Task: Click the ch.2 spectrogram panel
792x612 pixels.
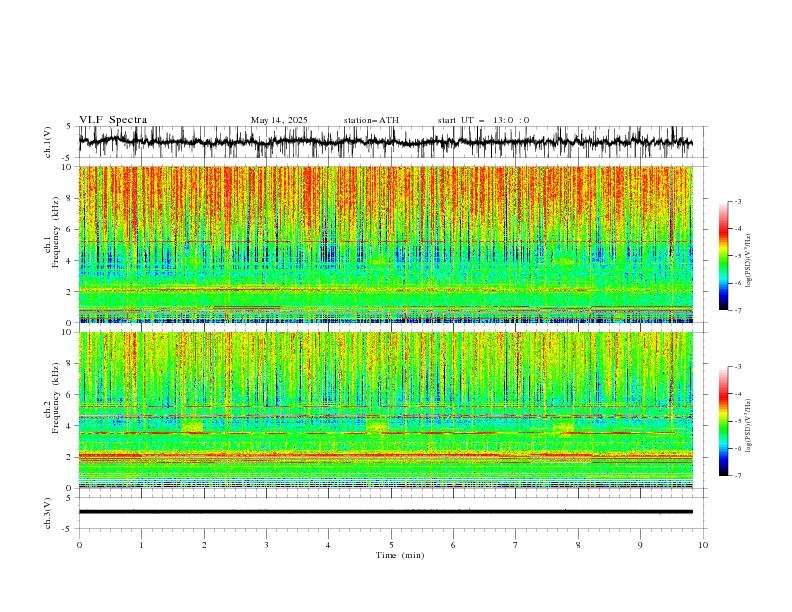Action: (x=385, y=410)
